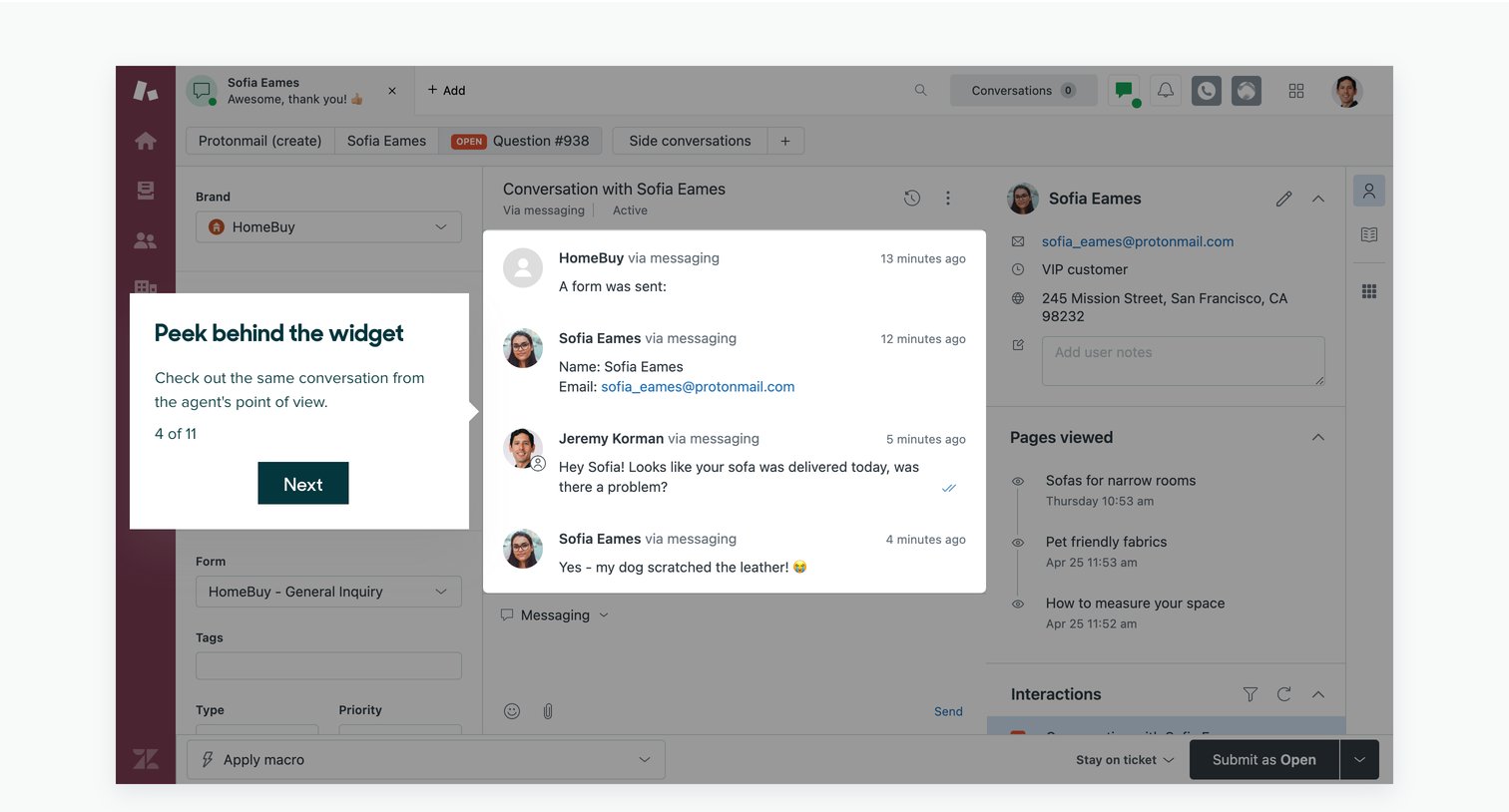The height and width of the screenshot is (812, 1509).
Task: Collapse Sofia Eames customer details section
Action: (1318, 199)
